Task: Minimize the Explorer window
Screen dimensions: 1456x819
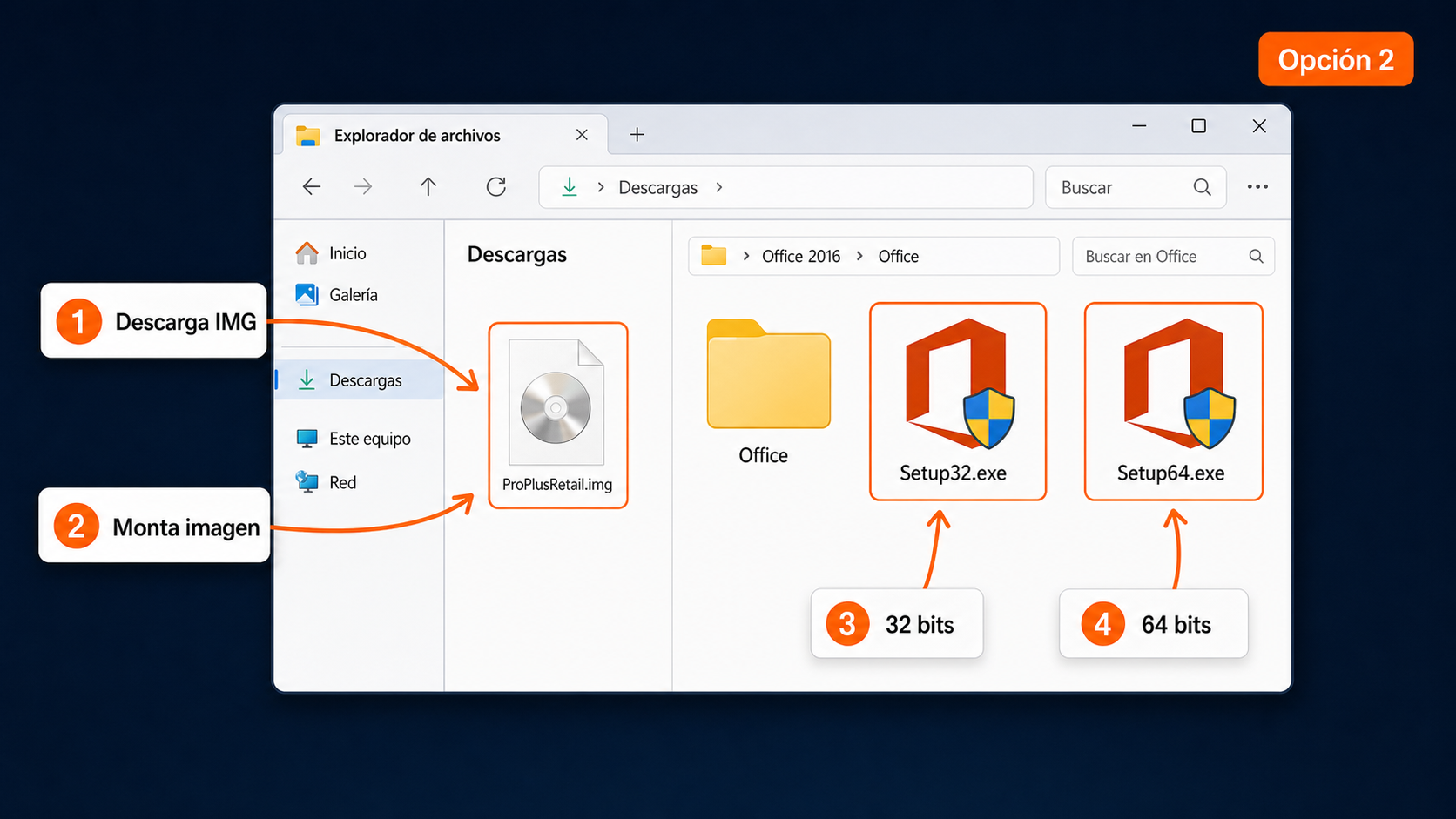Action: tap(1139, 126)
